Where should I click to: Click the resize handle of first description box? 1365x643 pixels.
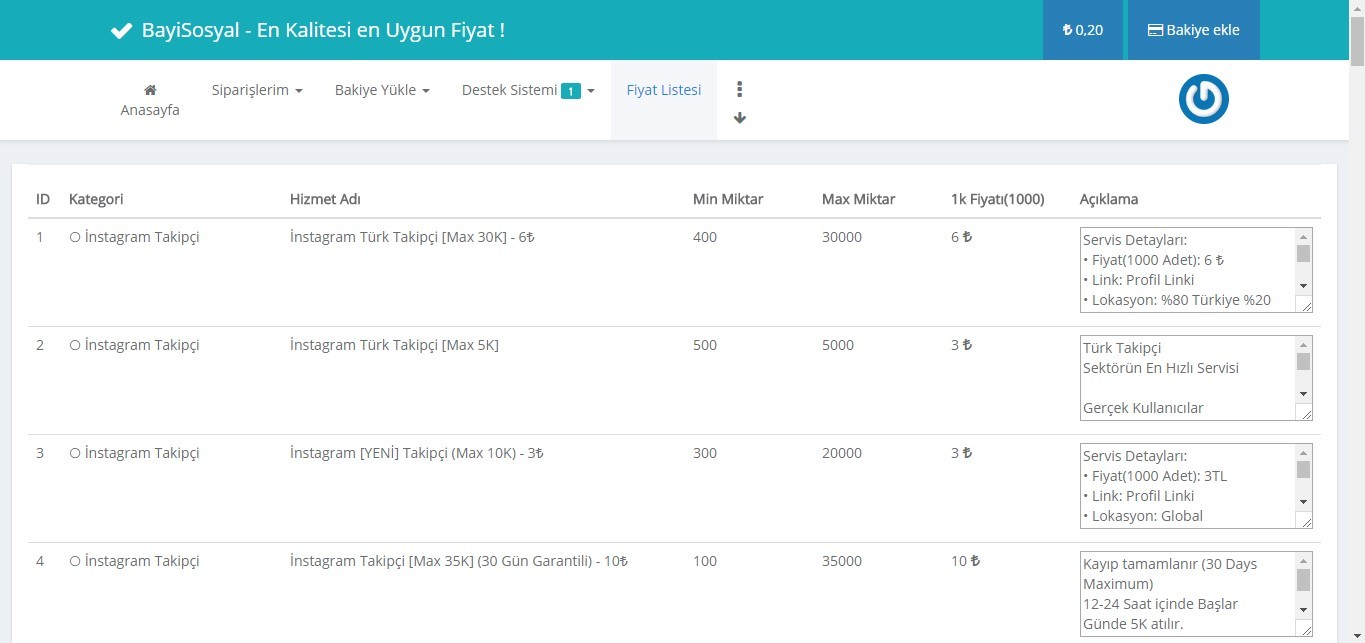coord(1303,304)
